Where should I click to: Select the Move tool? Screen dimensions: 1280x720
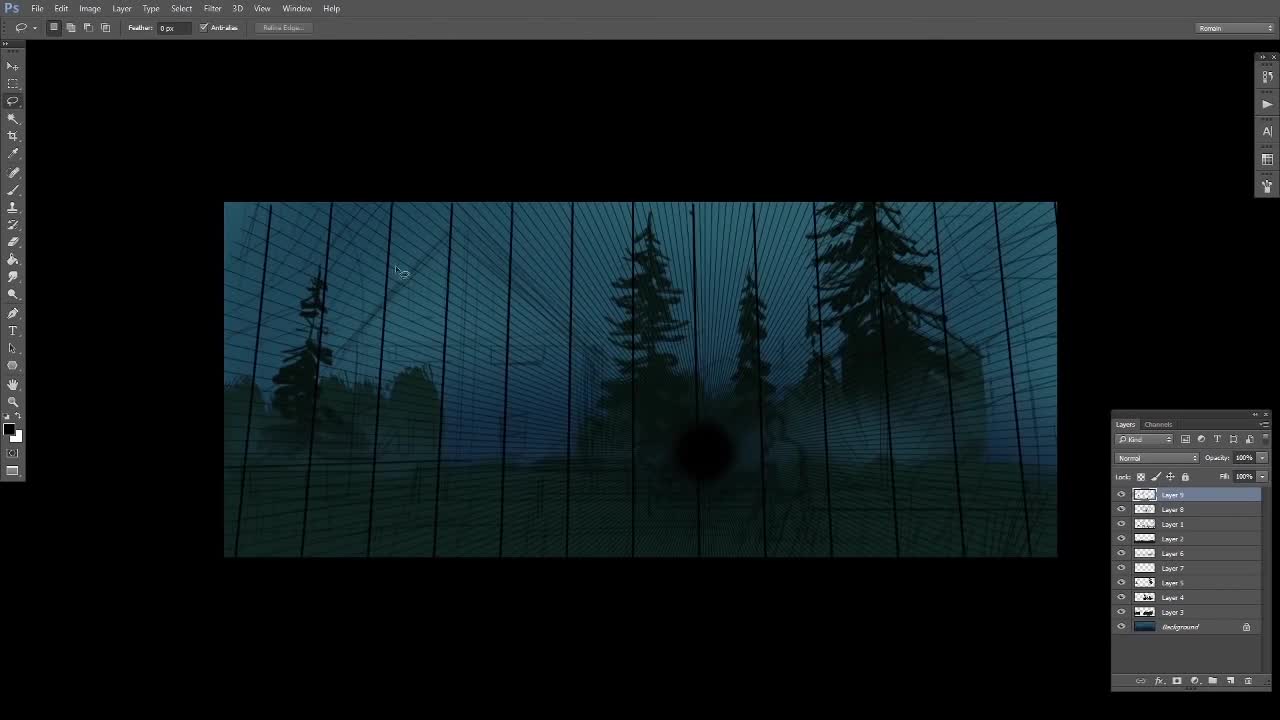[x=13, y=66]
